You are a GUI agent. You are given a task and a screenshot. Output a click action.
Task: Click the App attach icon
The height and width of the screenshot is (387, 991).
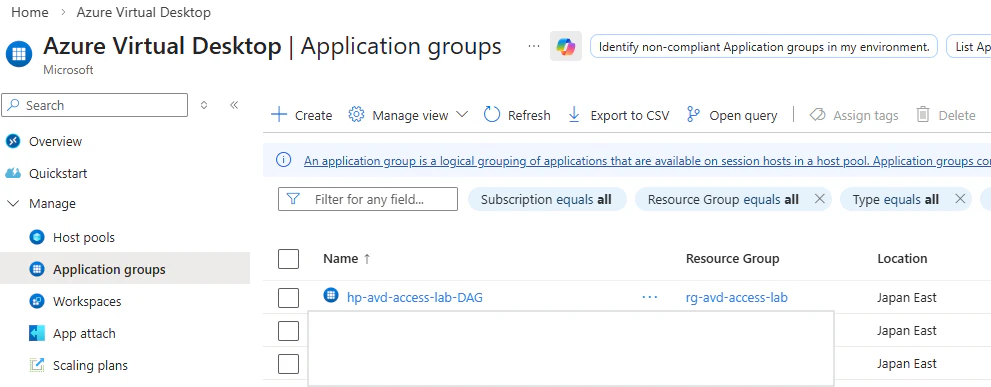point(37,333)
